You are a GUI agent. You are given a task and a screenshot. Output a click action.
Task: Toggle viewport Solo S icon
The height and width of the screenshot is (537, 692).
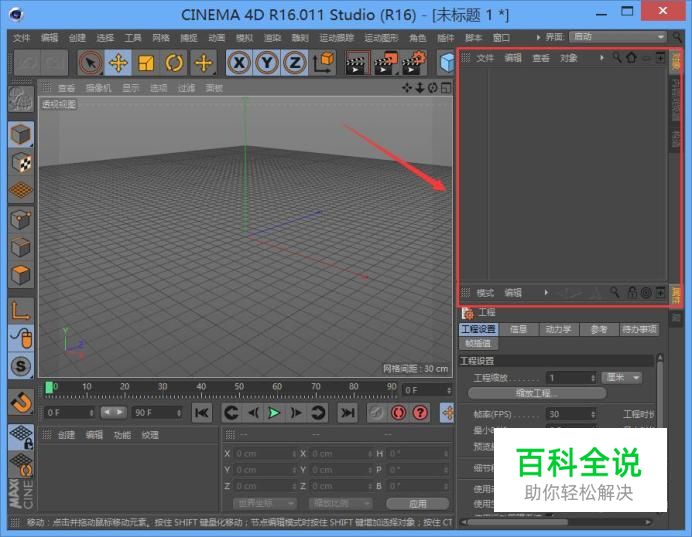20,366
